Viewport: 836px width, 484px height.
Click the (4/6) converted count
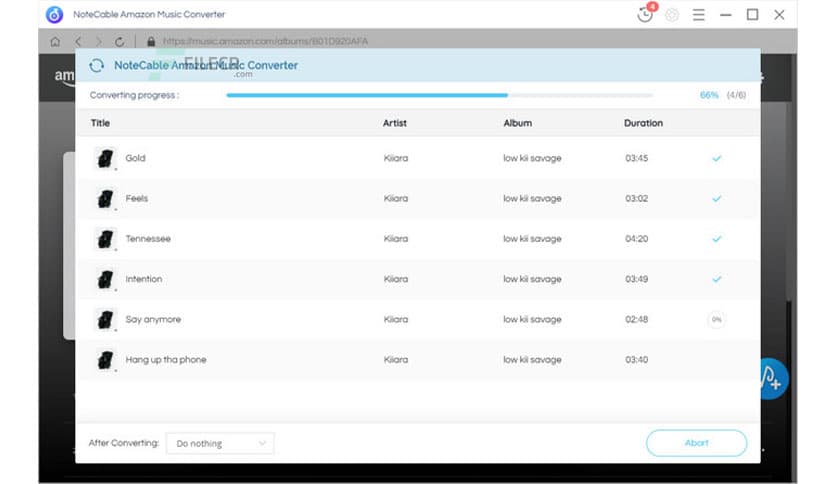pyautogui.click(x=736, y=95)
